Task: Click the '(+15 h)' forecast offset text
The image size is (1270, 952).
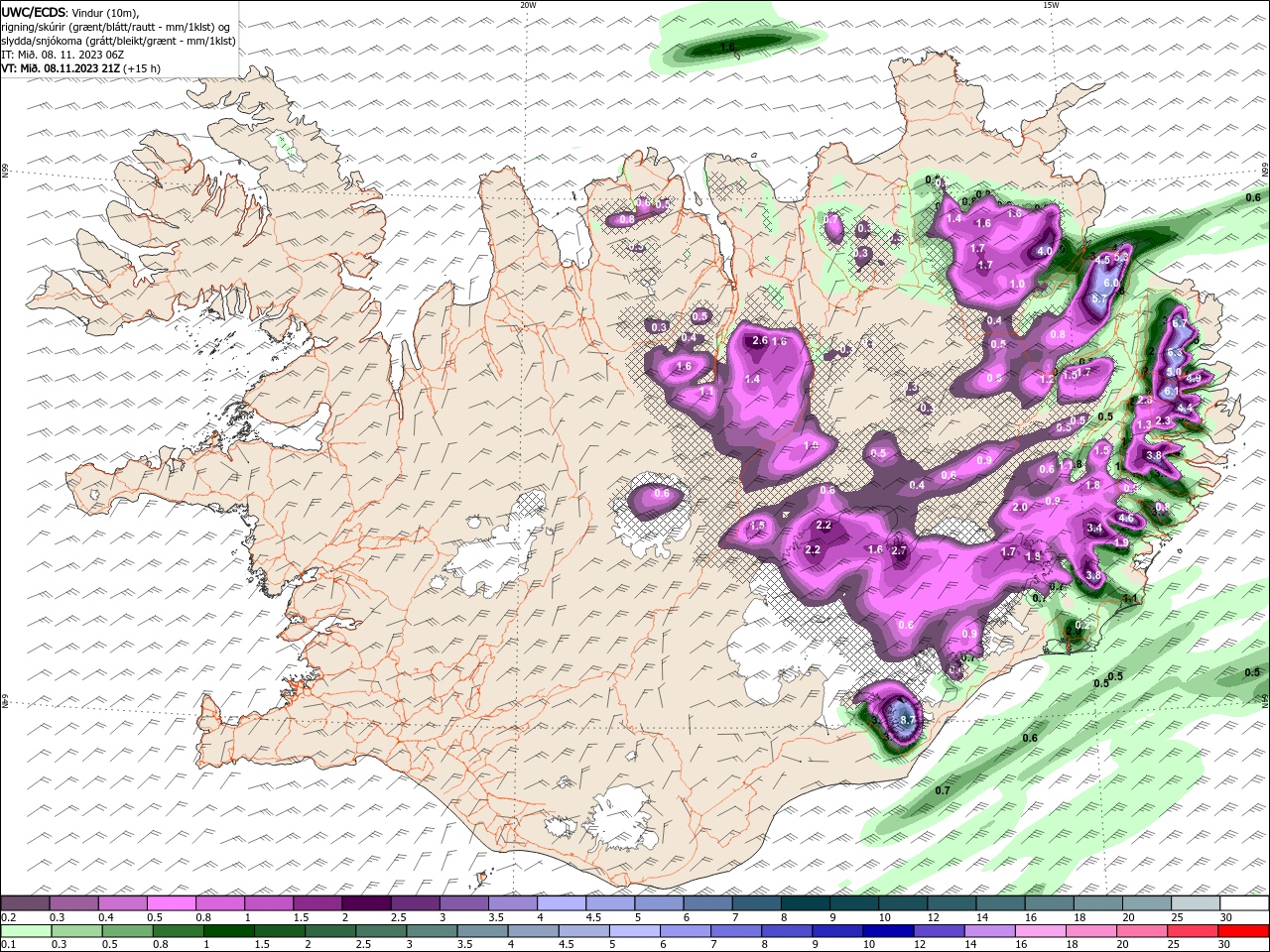Action: pos(142,68)
